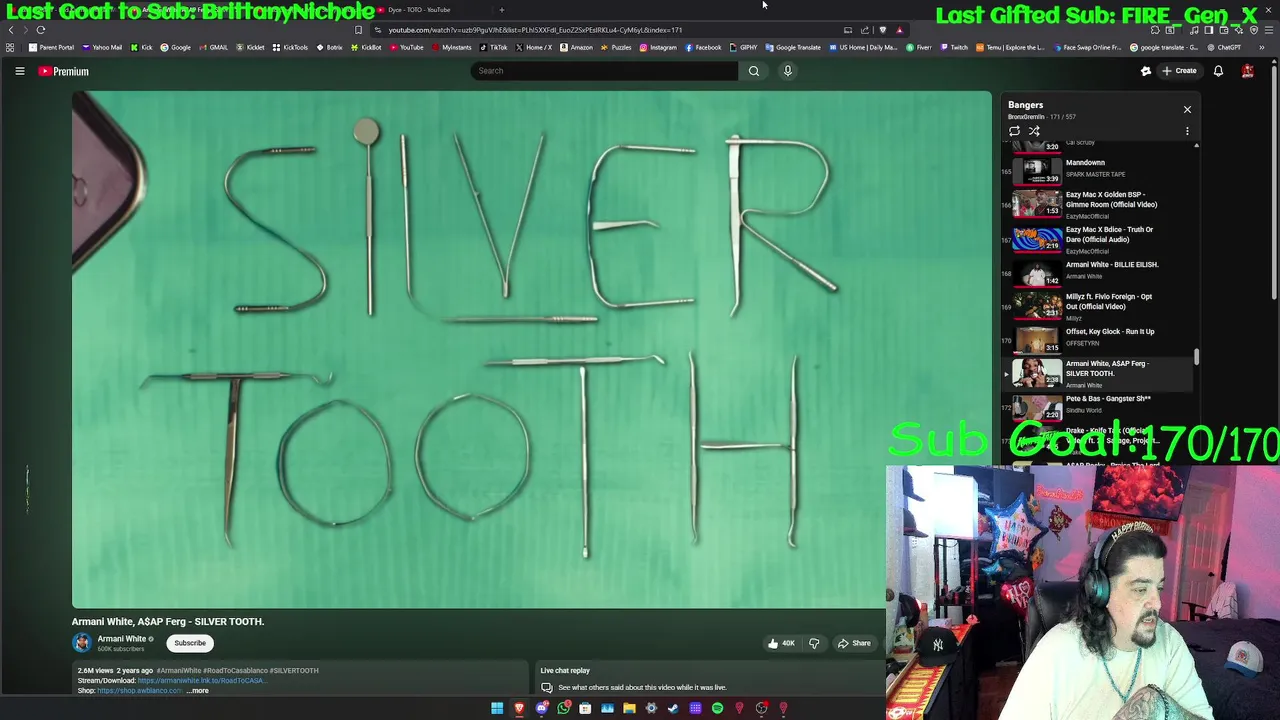1280x720 pixels.
Task: Open YouTube notifications bell
Action: coord(1218,71)
